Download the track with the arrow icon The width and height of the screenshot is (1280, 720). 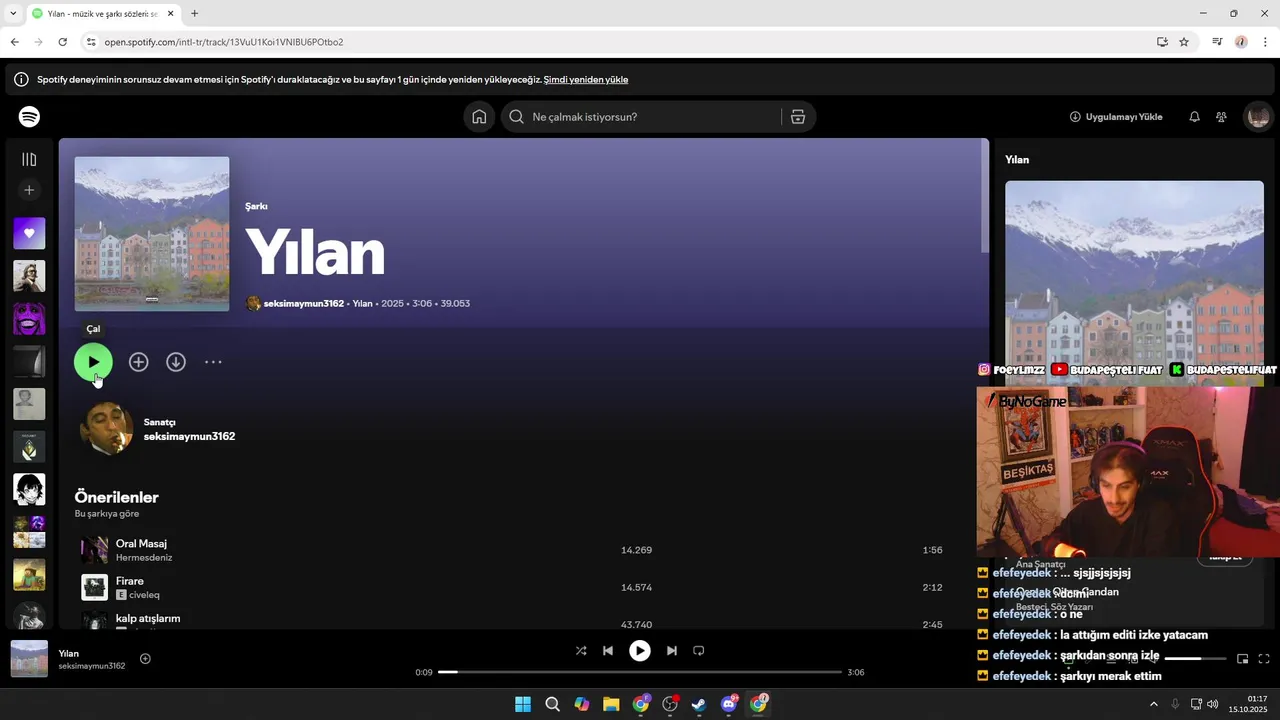[176, 362]
